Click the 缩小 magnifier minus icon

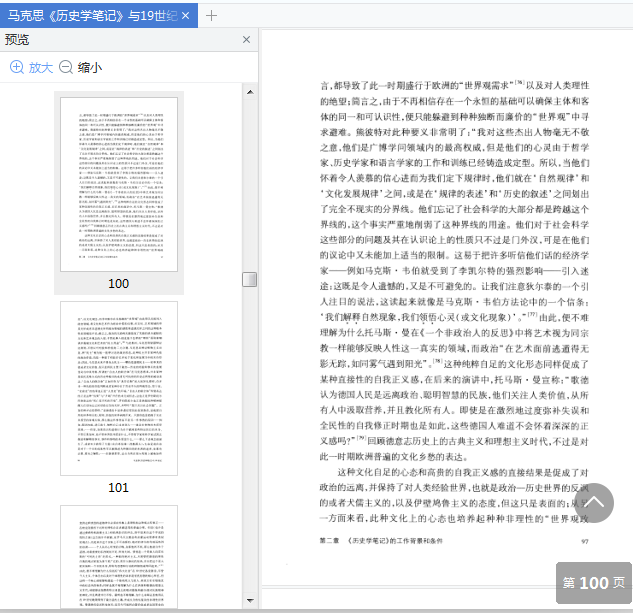pyautogui.click(x=66, y=67)
